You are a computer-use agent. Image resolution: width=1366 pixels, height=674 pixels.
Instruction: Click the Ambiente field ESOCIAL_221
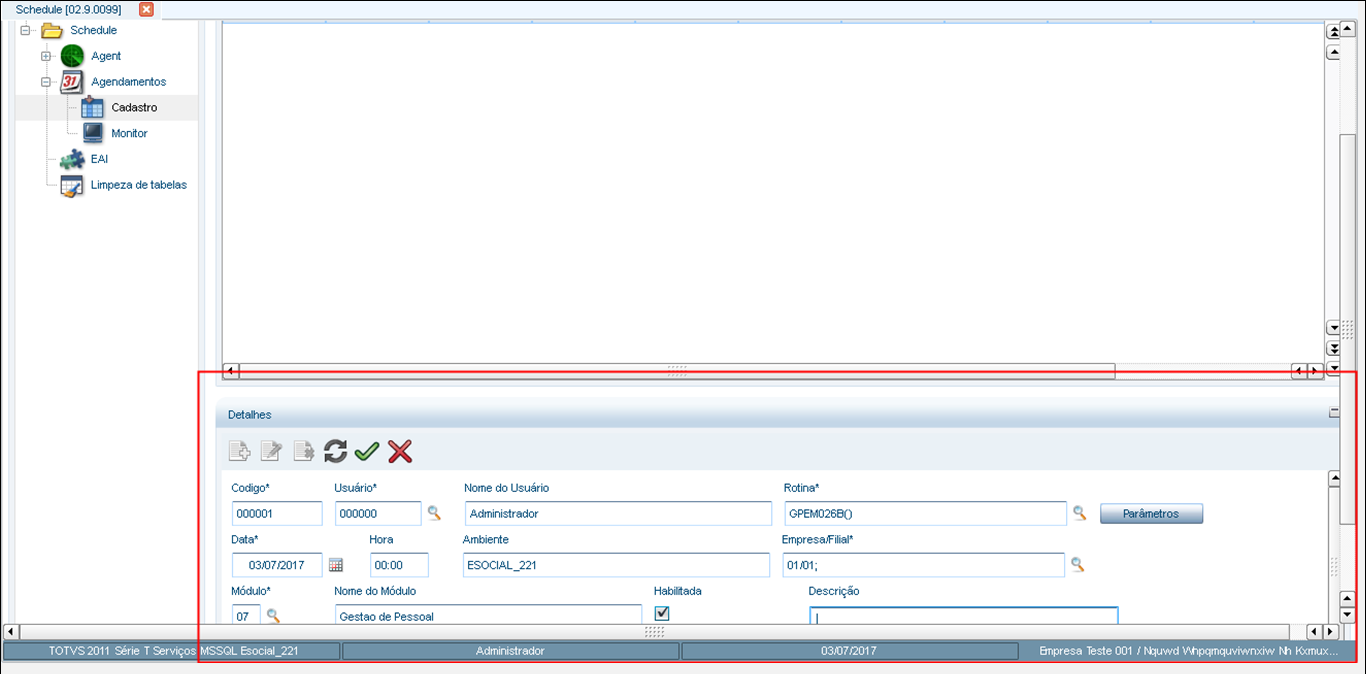tap(616, 565)
